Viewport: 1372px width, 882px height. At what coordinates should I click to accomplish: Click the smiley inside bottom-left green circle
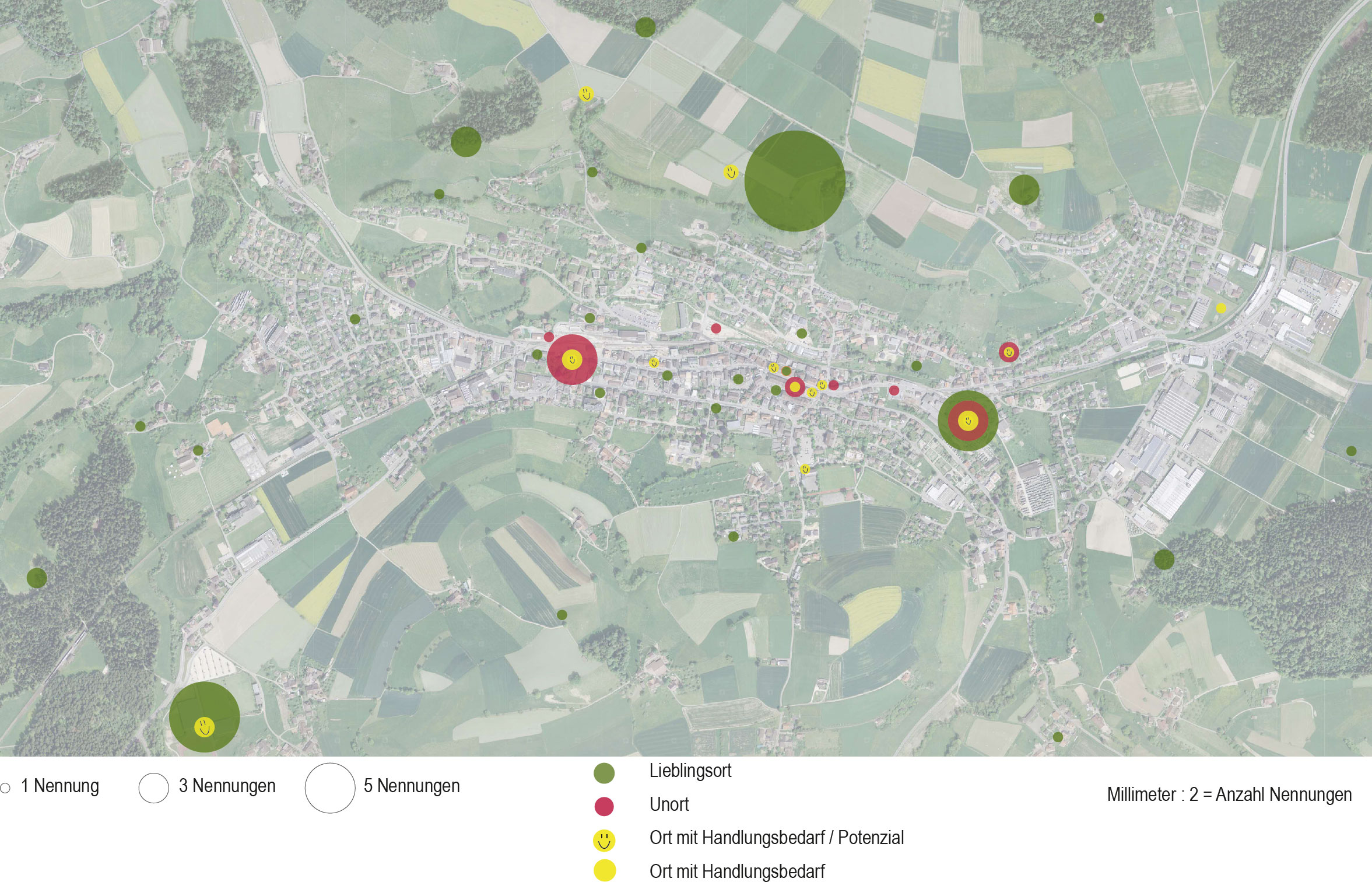coord(204,727)
